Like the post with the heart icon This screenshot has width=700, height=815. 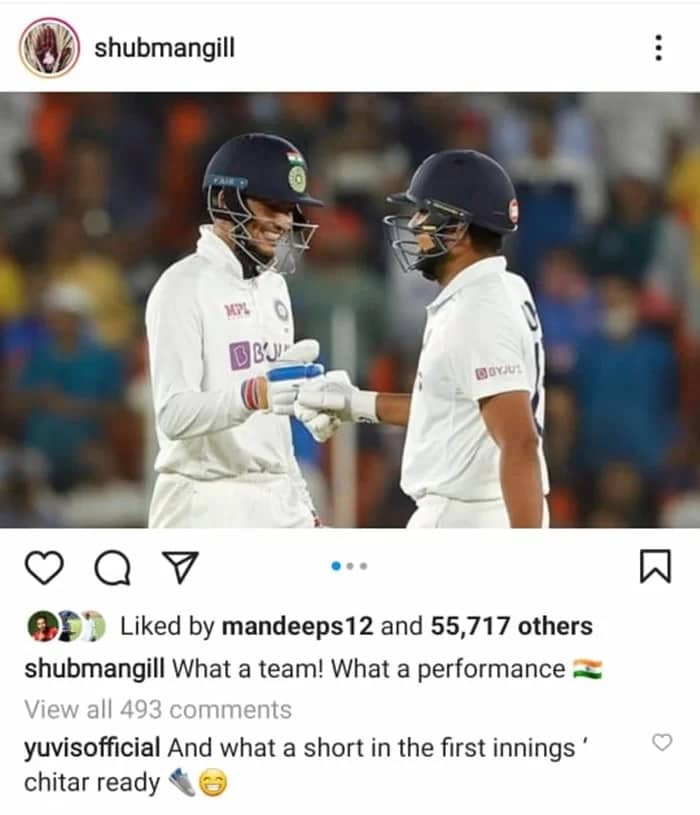click(x=44, y=567)
